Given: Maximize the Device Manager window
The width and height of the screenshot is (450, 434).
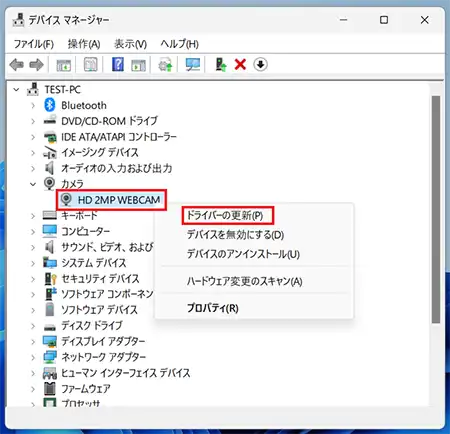Looking at the screenshot, I should click(x=384, y=20).
